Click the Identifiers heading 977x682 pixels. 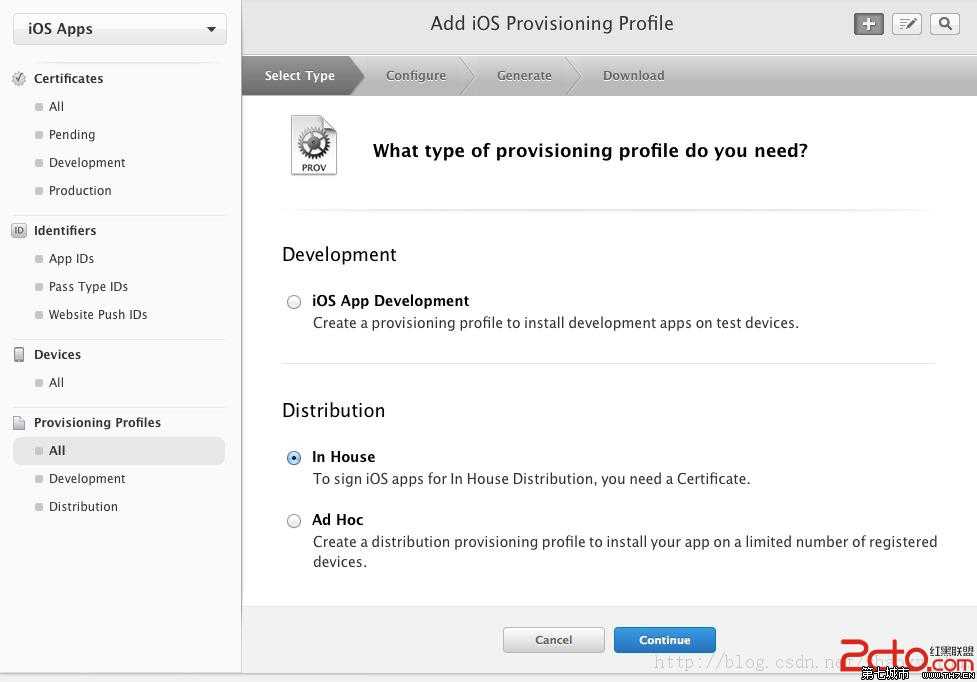coord(65,230)
